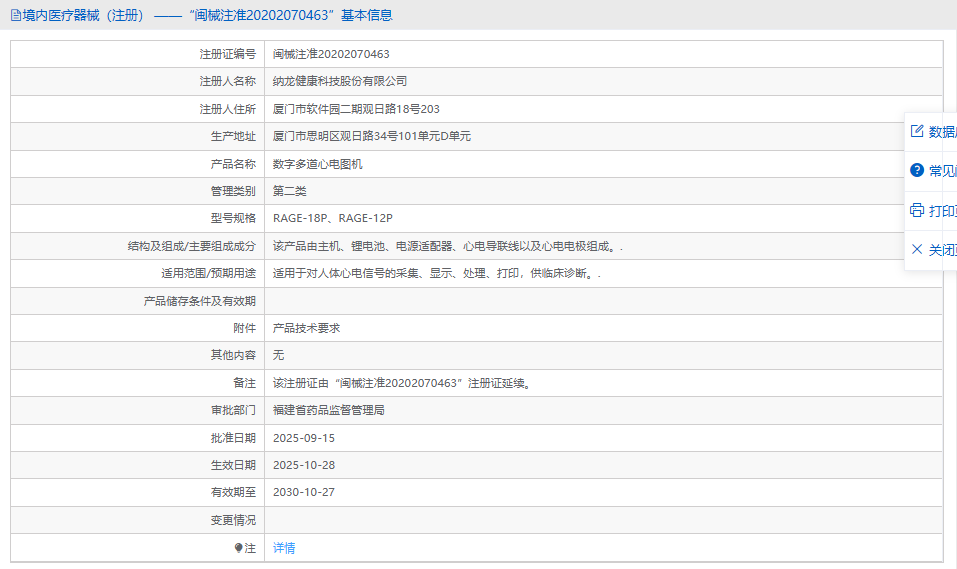The height and width of the screenshot is (569, 957).
Task: Click approval date 2025-09-15
Action: 304,438
